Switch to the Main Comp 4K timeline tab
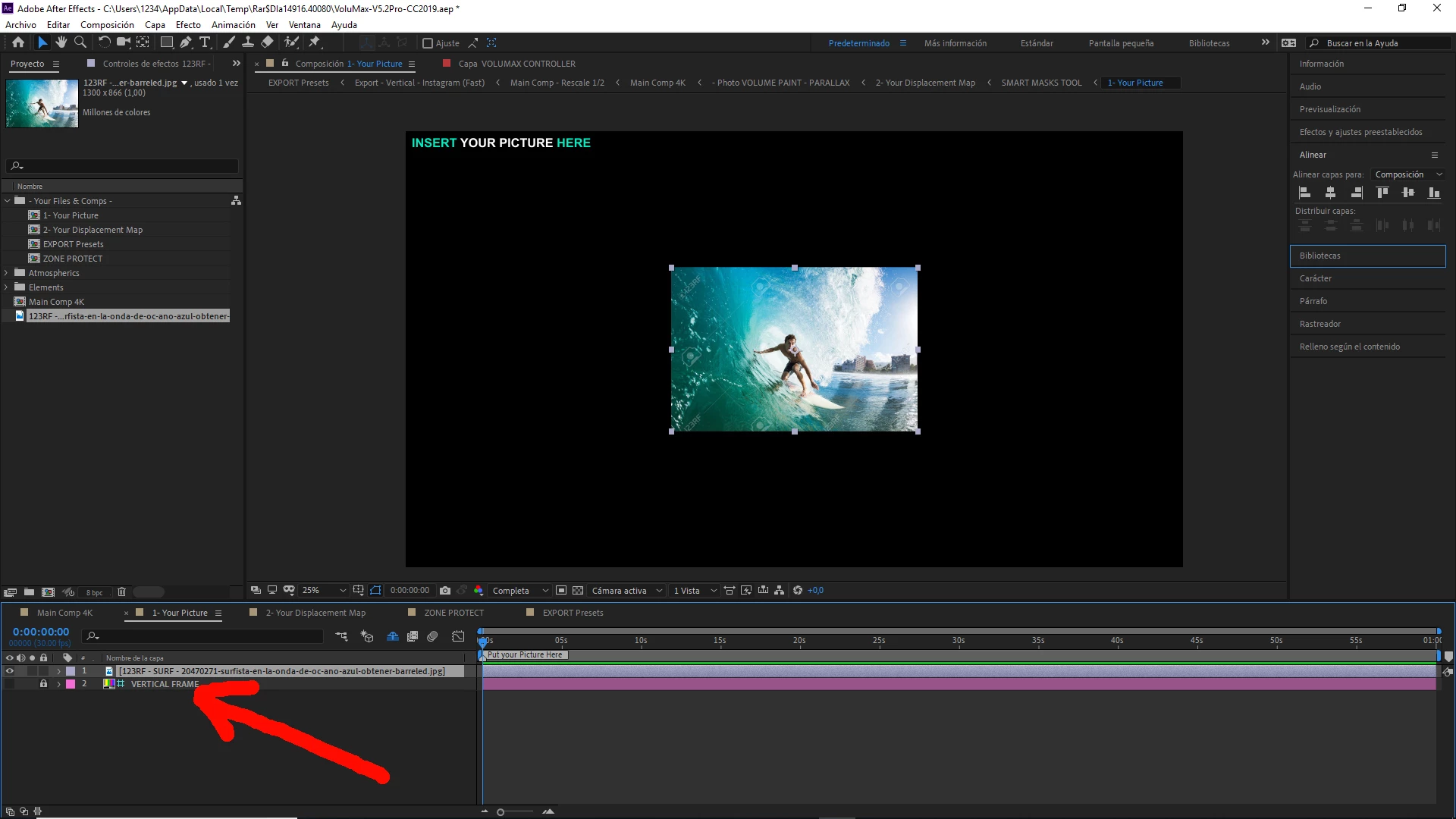This screenshot has height=819, width=1456. click(64, 613)
